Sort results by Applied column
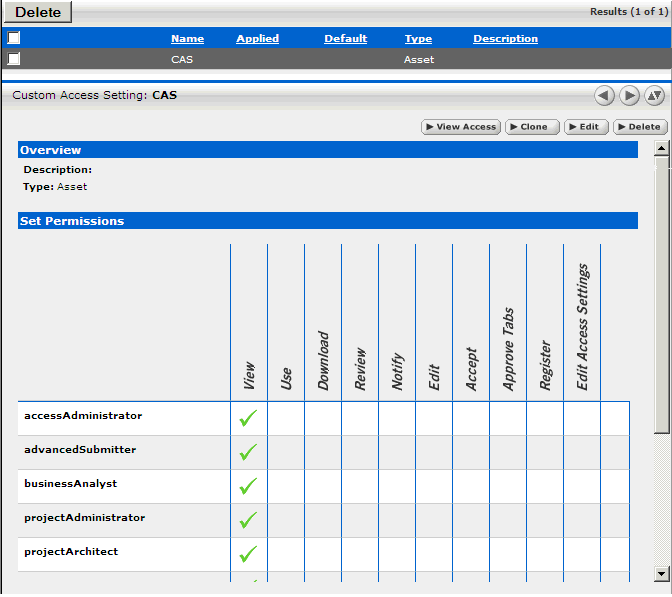672x597 pixels. 258,39
